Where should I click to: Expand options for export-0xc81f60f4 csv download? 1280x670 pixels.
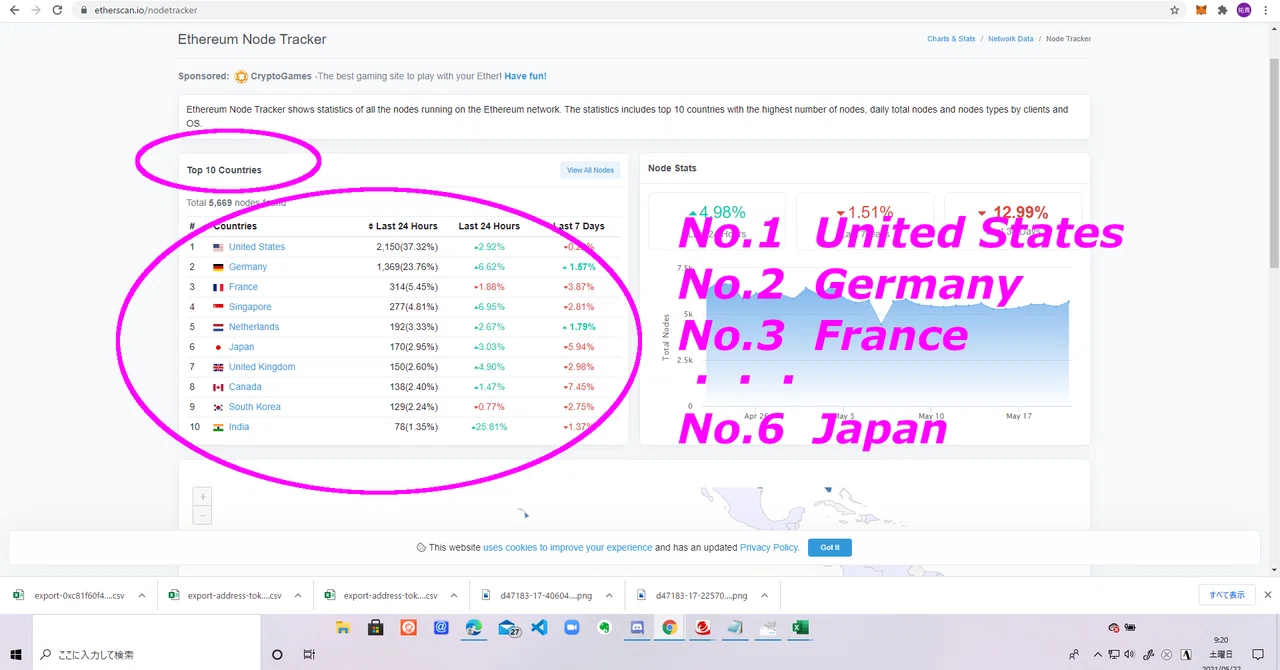click(141, 595)
